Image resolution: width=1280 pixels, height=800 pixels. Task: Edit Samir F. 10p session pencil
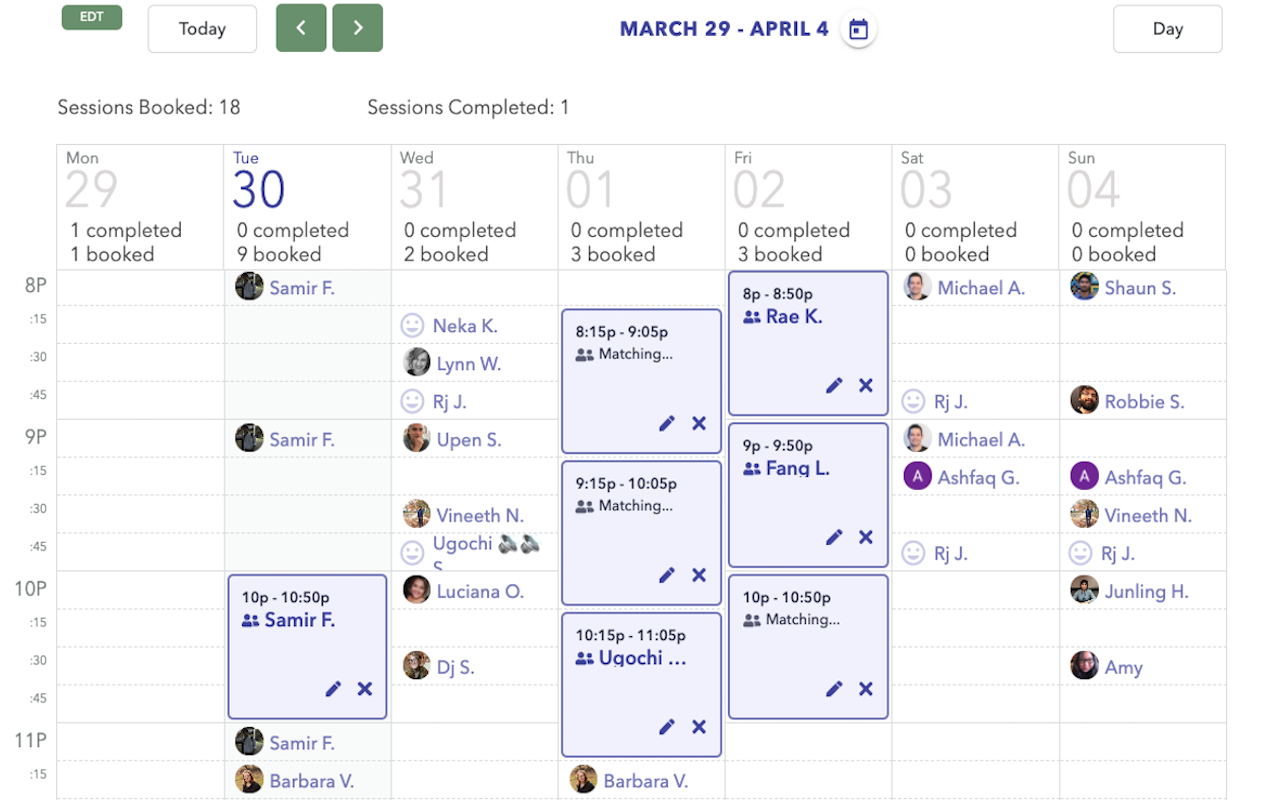[333, 689]
